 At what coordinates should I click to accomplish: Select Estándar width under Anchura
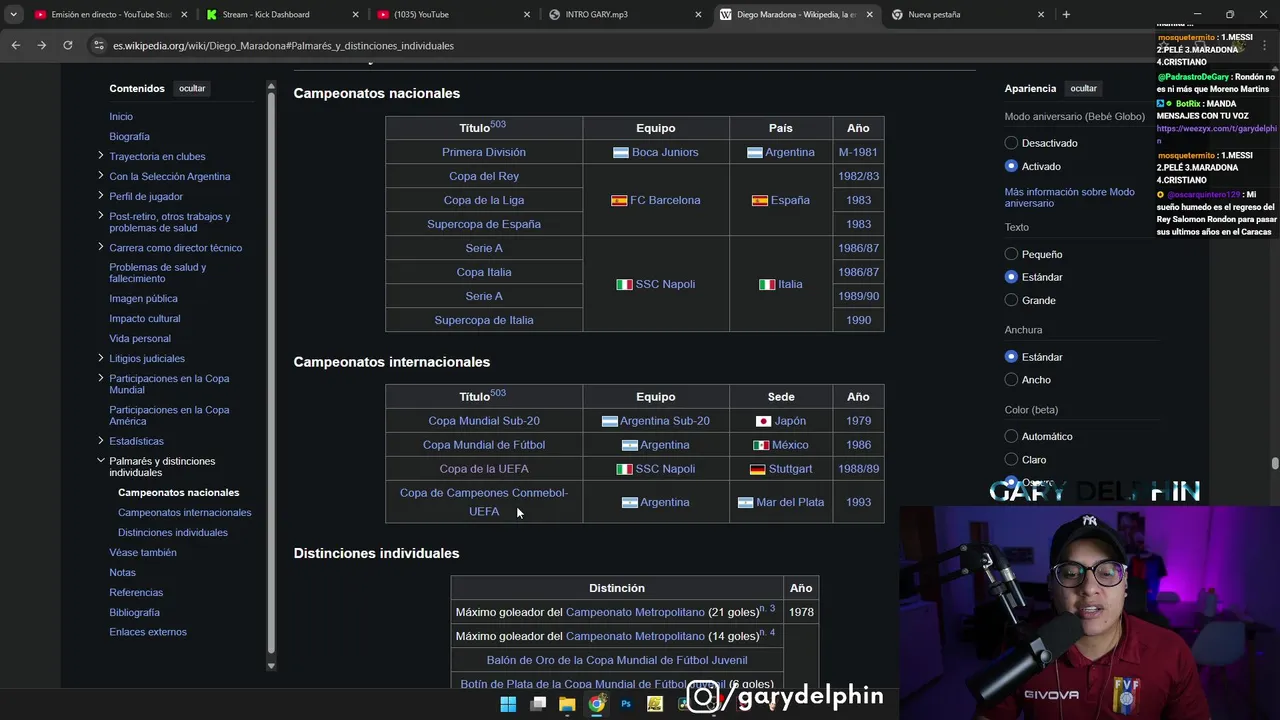point(1011,357)
